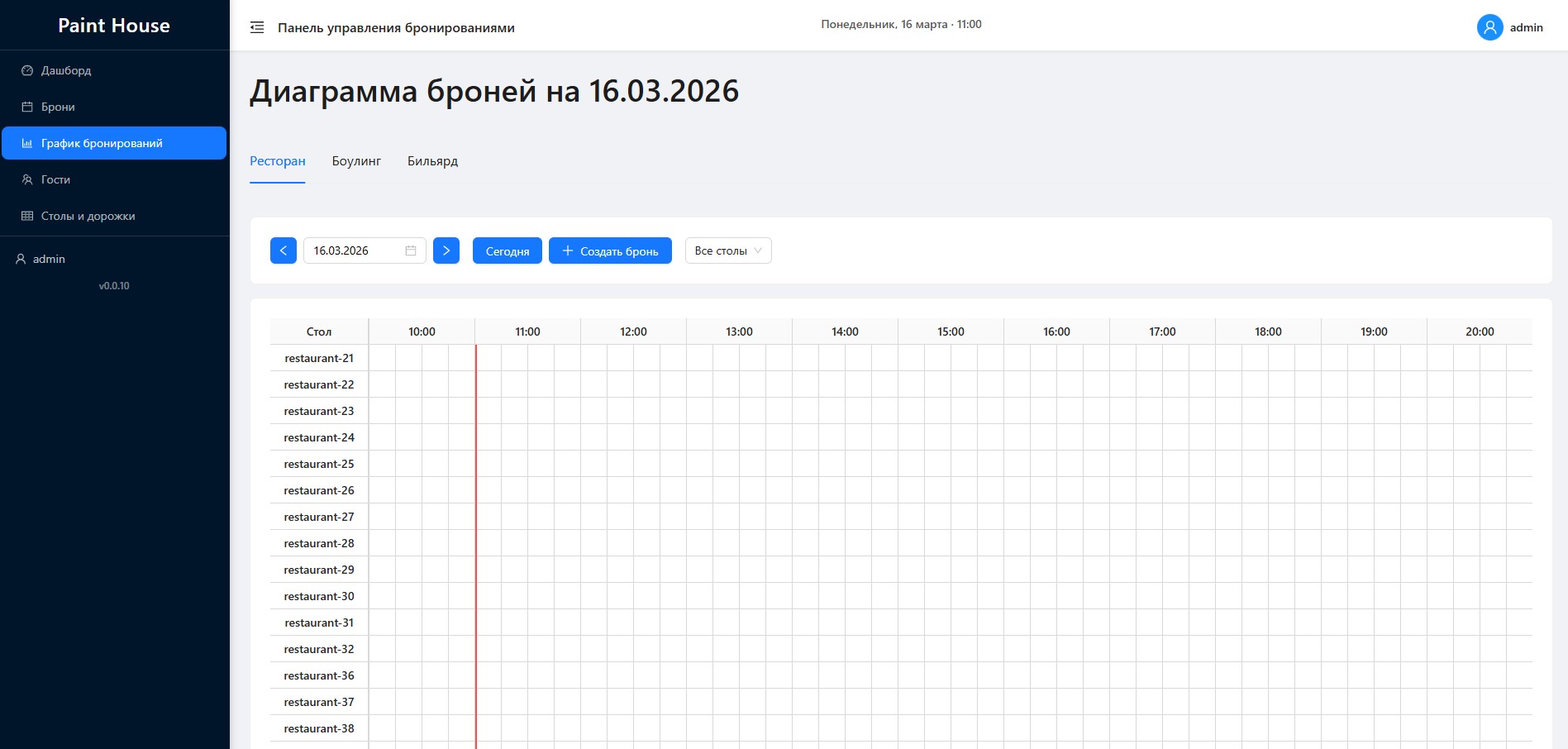Click the admin avatar icon top right
1568x749 pixels.
pos(1489,27)
